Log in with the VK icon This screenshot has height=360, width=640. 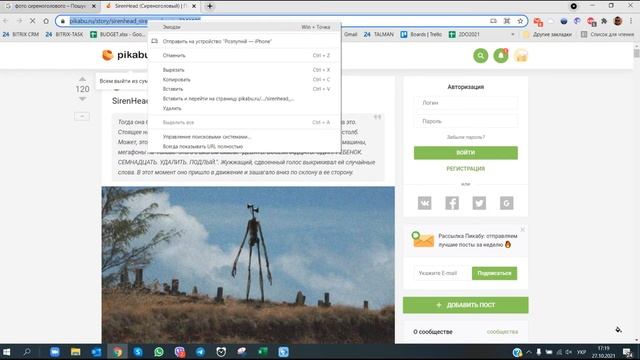(x=424, y=203)
